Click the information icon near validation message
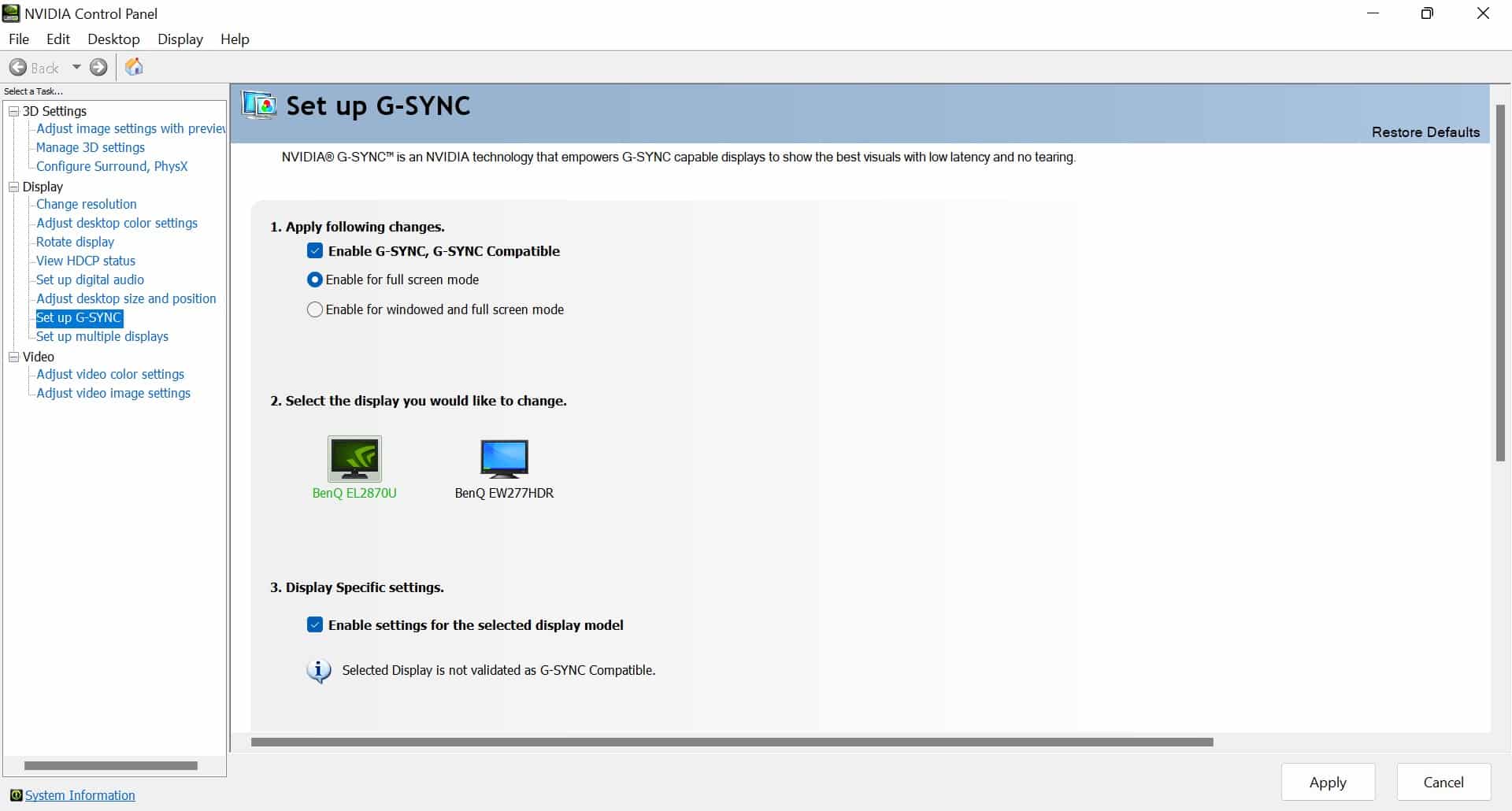The width and height of the screenshot is (1512, 811). [x=318, y=671]
